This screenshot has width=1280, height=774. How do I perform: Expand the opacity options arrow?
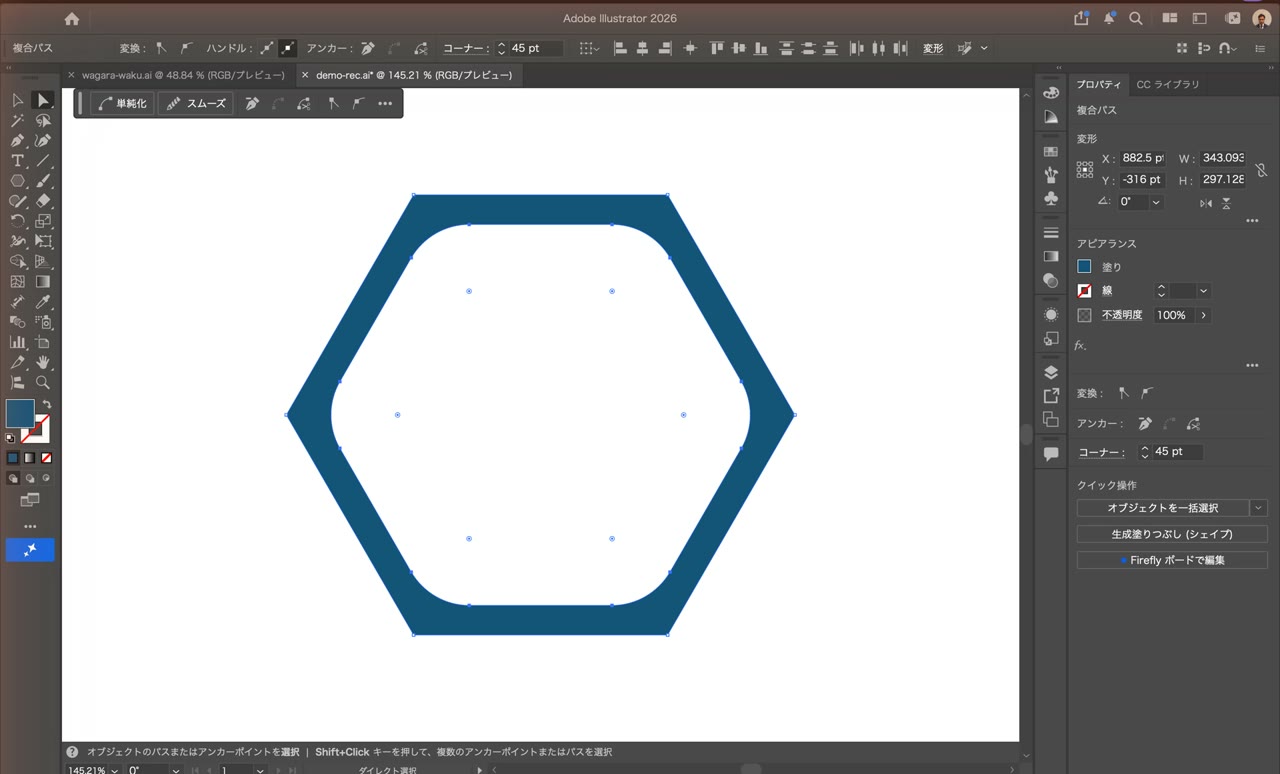pos(1203,315)
